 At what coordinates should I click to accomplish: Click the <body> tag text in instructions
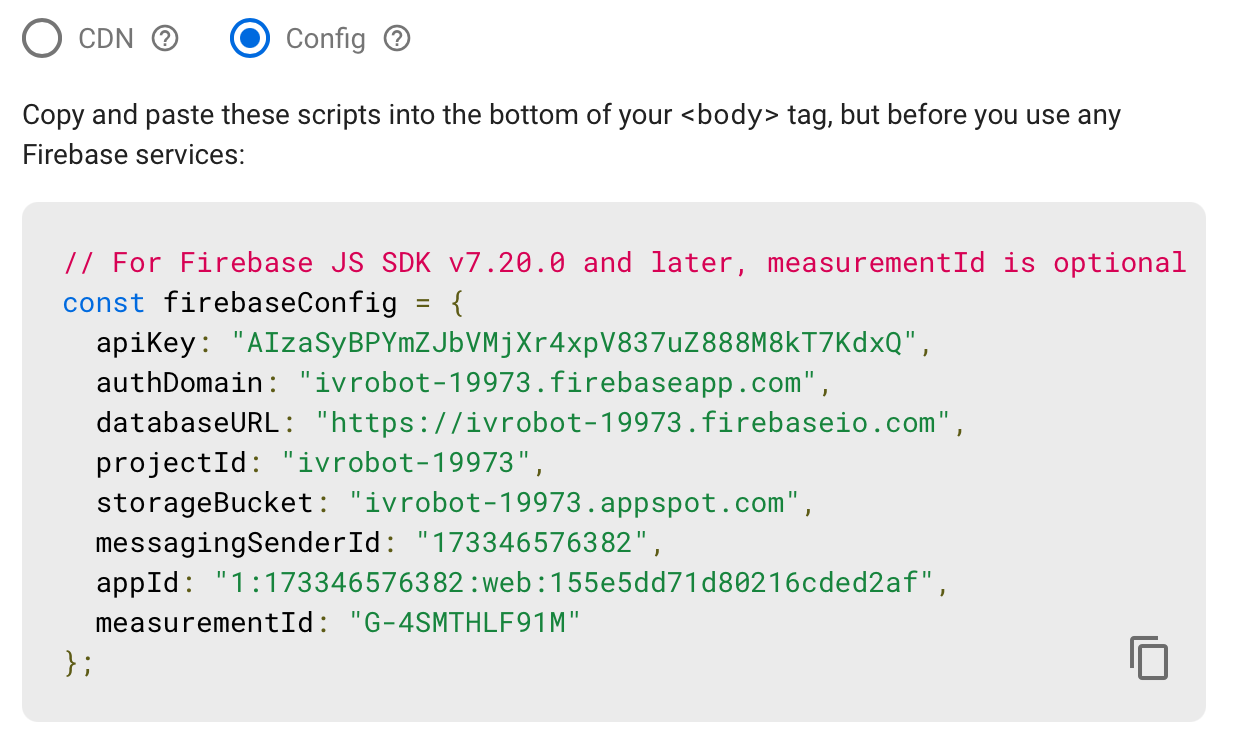coord(729,114)
